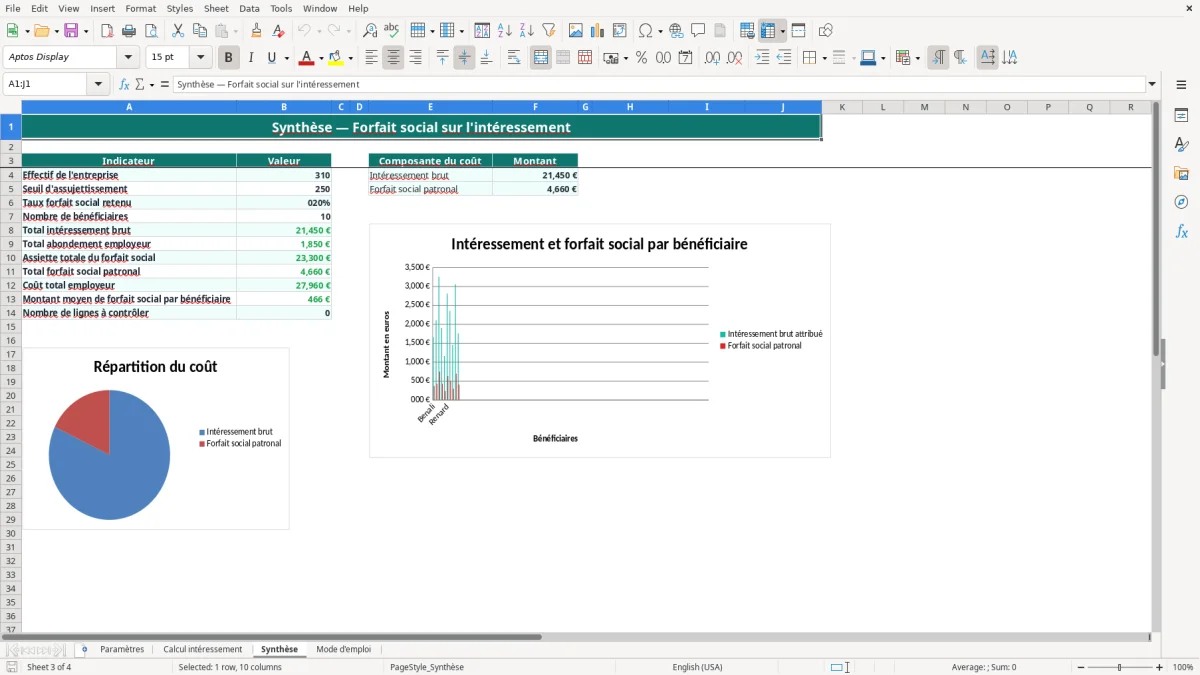Insert Special Character omega icon
Screen dimensions: 1200x675
(645, 31)
